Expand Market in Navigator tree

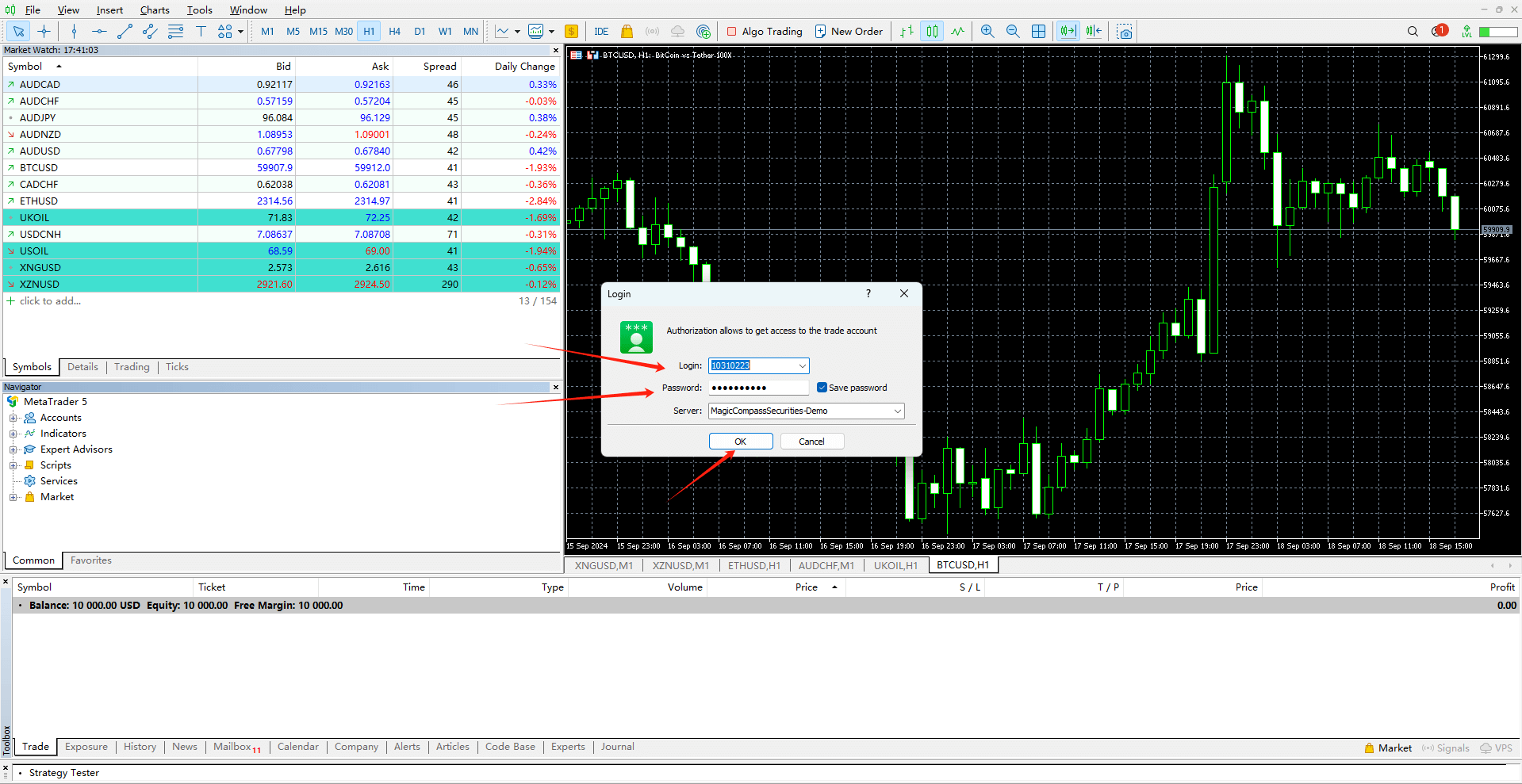pyautogui.click(x=13, y=497)
